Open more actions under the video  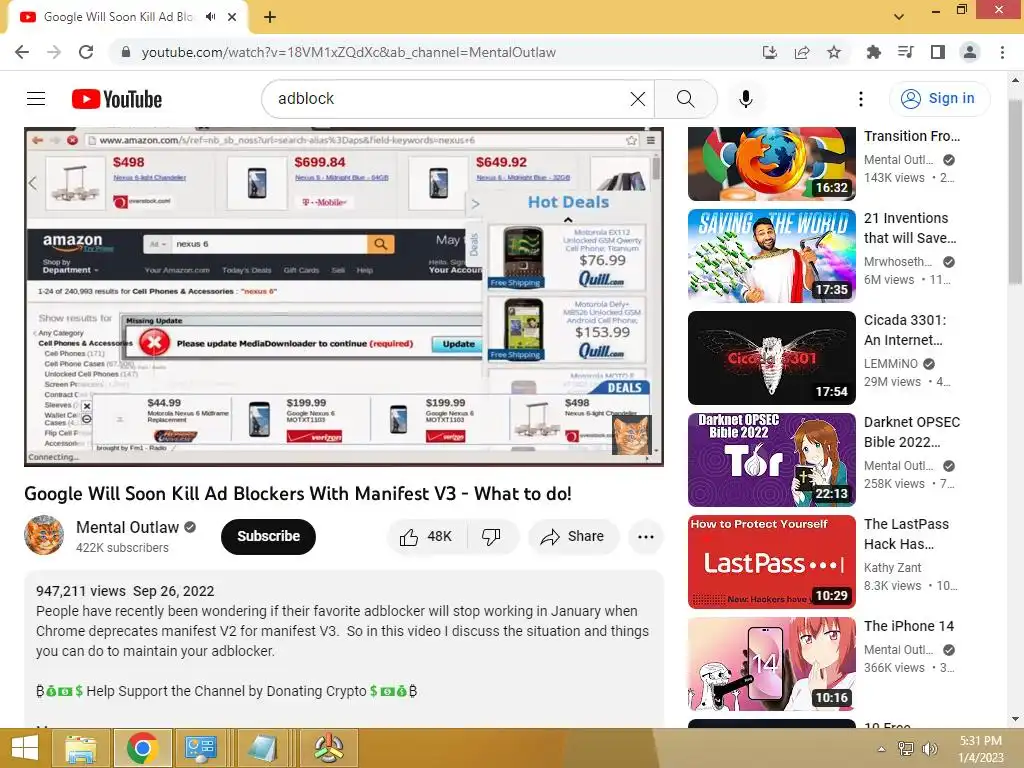[x=646, y=536]
